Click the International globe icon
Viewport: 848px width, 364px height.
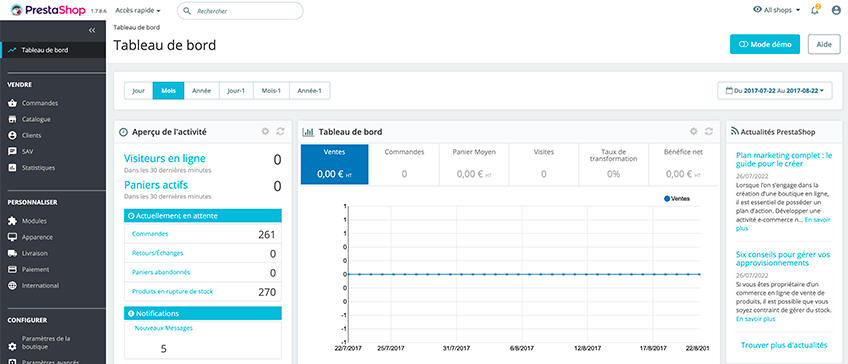tap(12, 285)
